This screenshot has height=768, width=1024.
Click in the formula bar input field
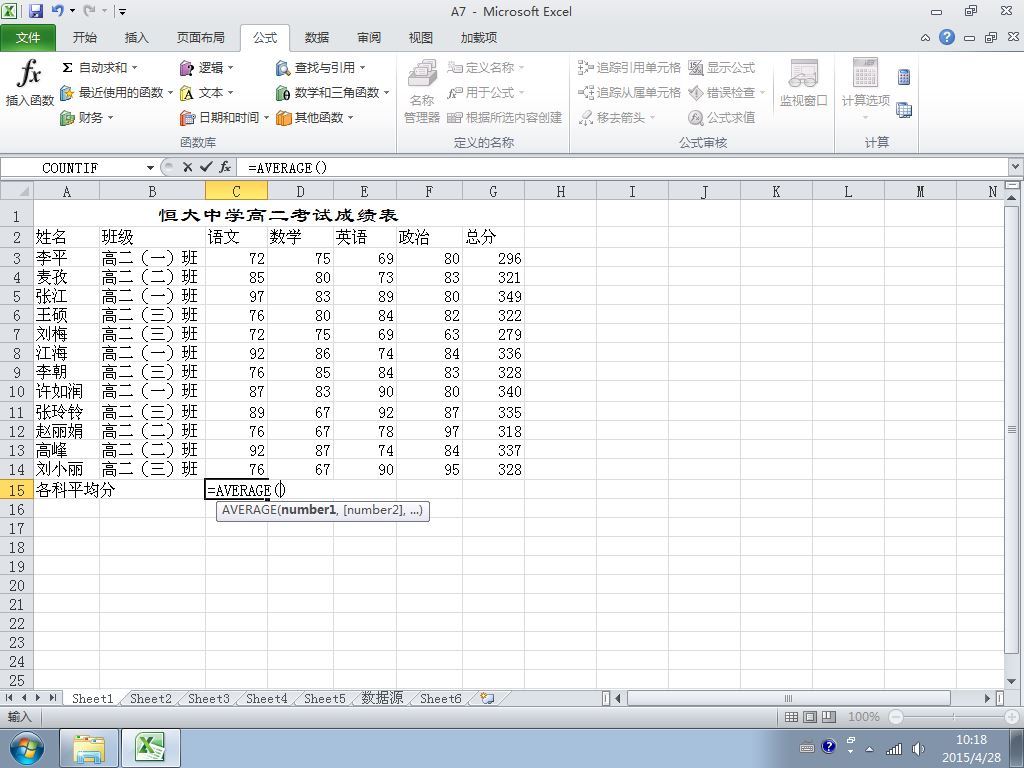tap(620, 167)
